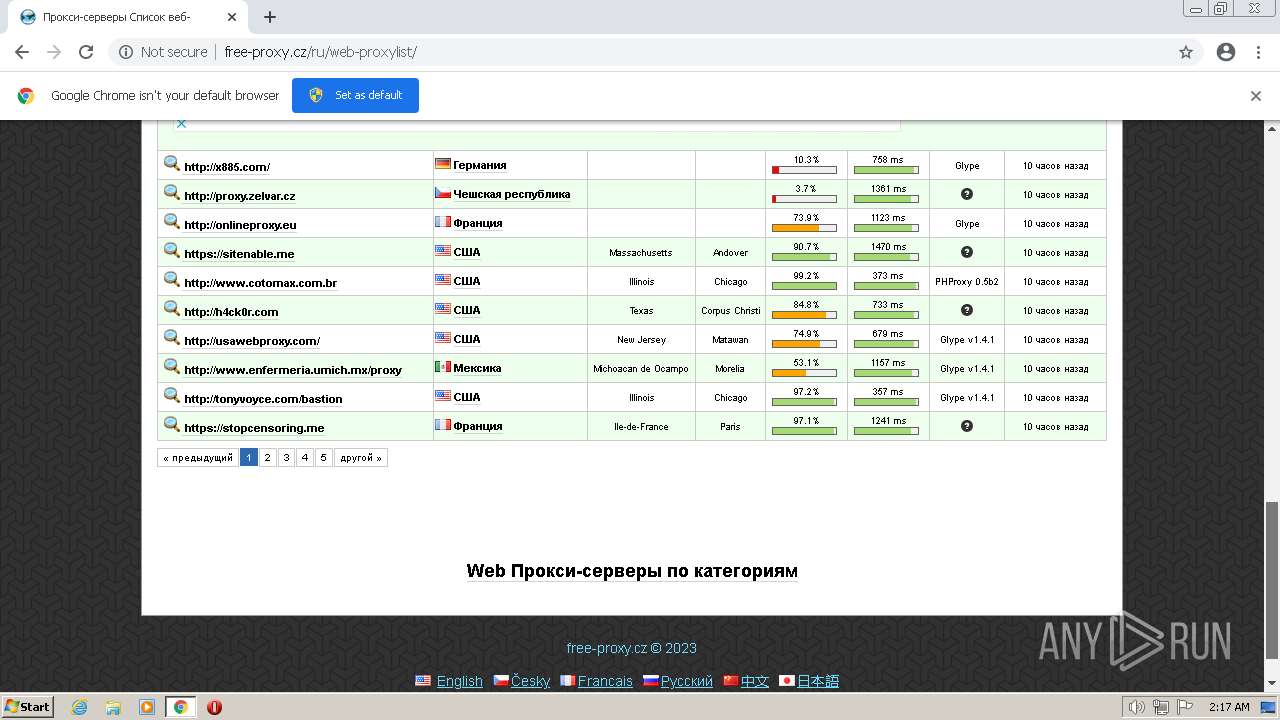
Task: Click the magnifier icon beside https://sitenable.me
Action: pyautogui.click(x=171, y=250)
